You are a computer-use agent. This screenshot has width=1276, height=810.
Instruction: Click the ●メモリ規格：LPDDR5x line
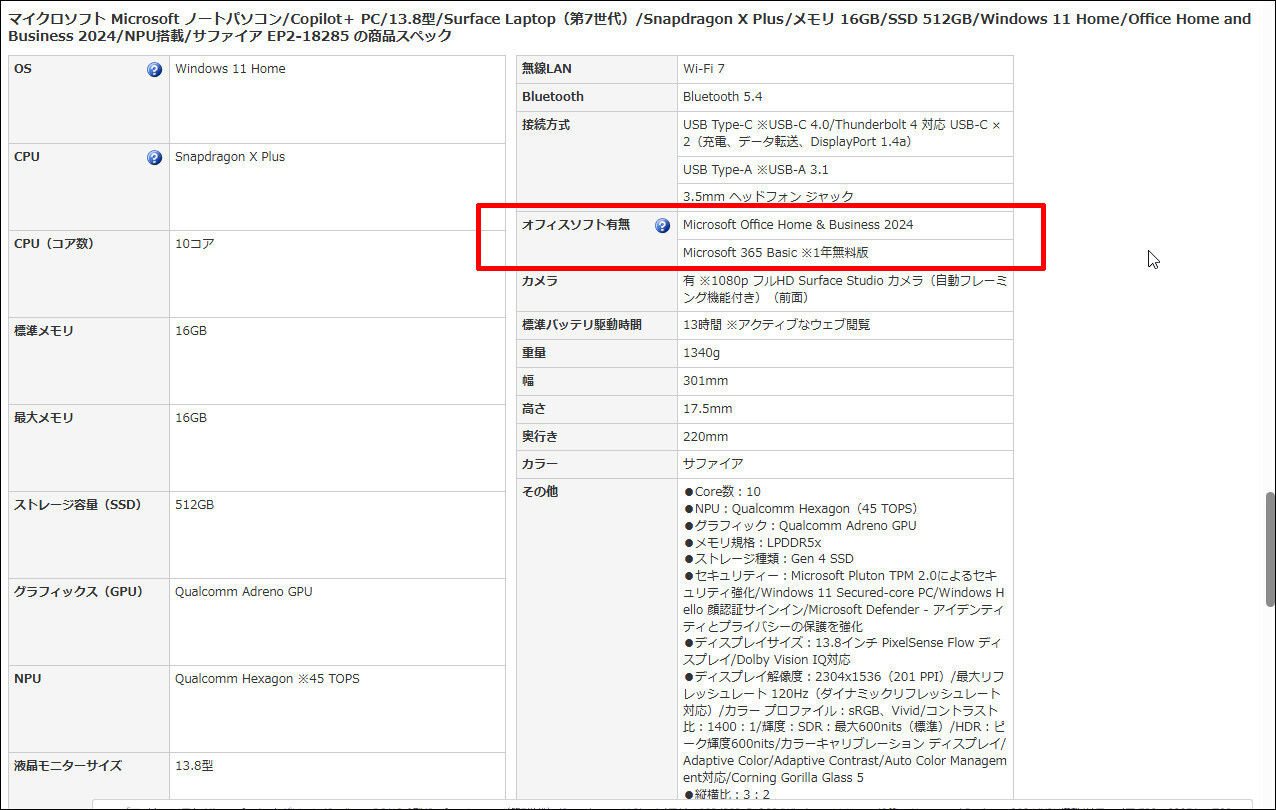coord(752,542)
